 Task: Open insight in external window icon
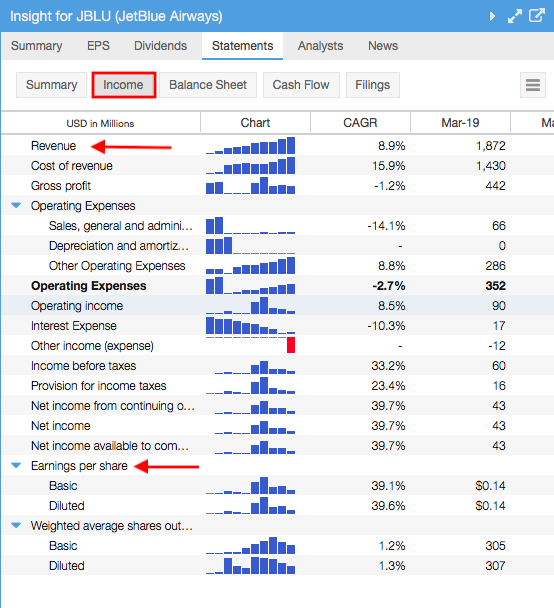[537, 16]
